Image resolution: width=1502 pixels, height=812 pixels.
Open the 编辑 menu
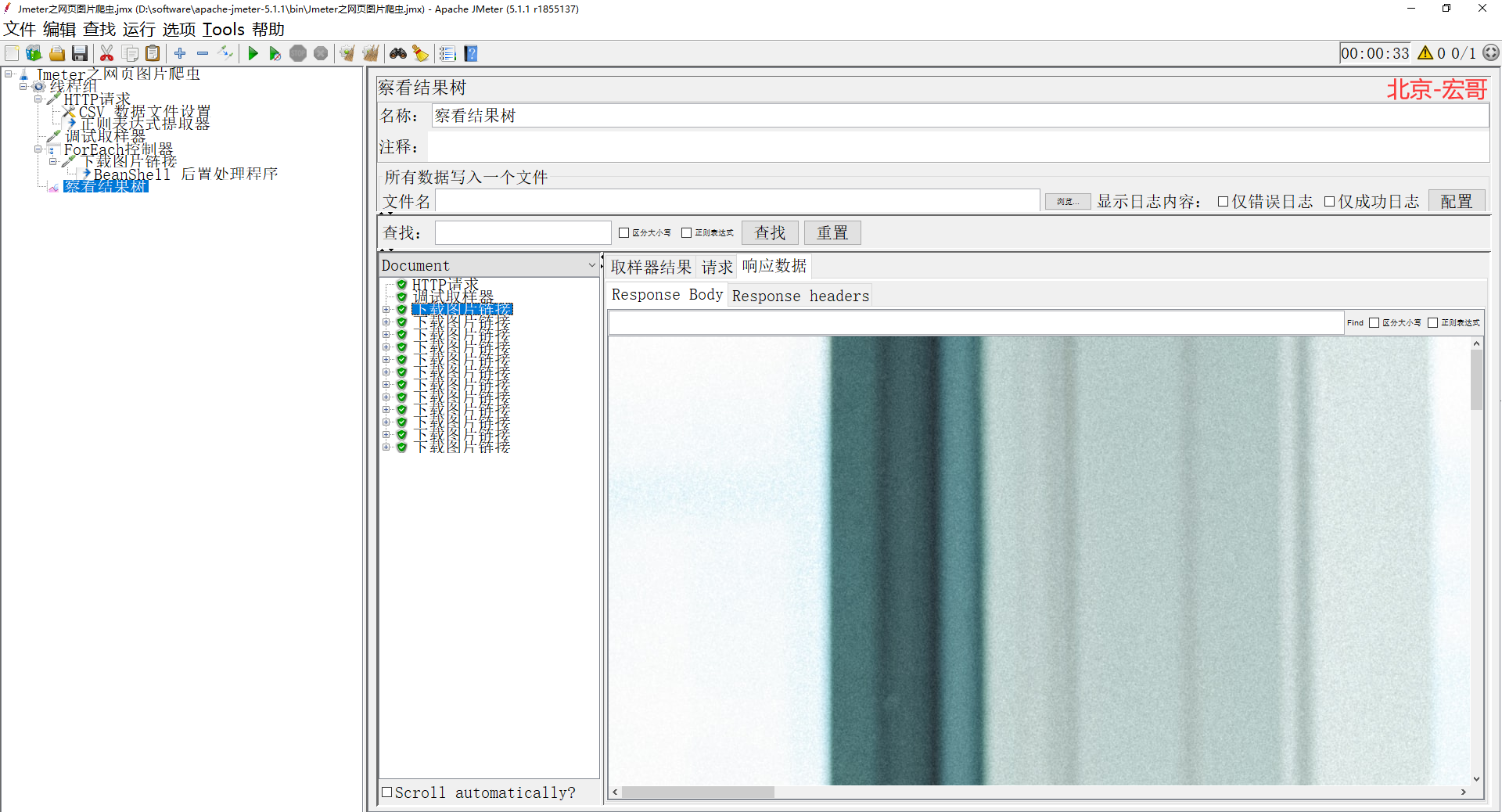pos(59,29)
